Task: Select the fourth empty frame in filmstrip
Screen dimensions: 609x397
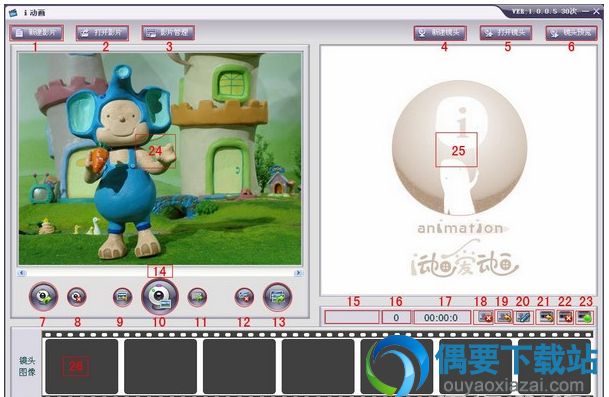Action: (318, 366)
